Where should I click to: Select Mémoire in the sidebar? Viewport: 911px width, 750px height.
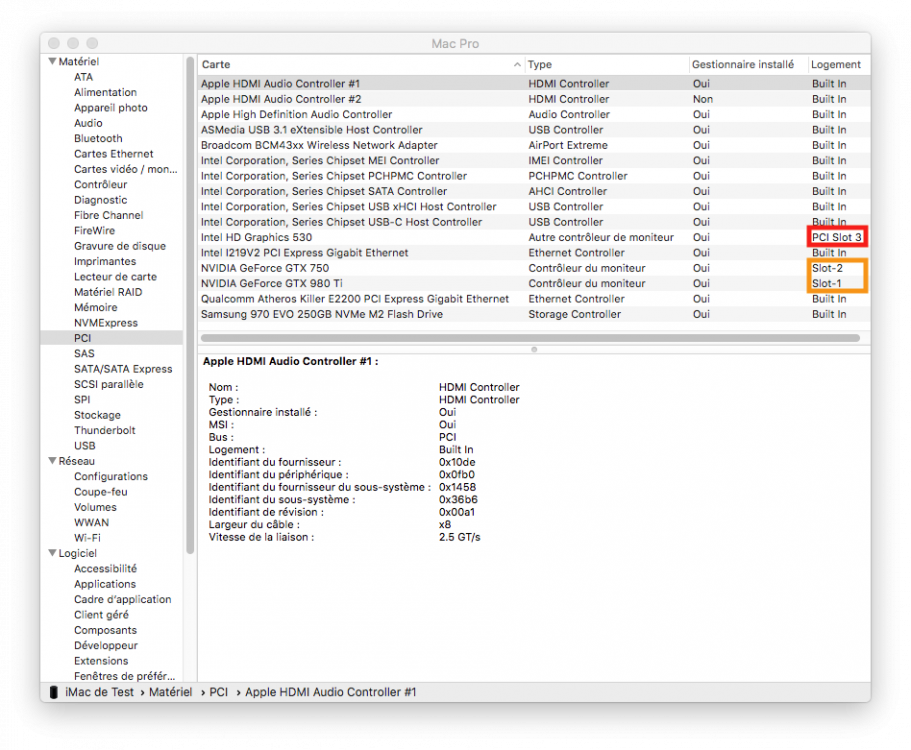[95, 307]
